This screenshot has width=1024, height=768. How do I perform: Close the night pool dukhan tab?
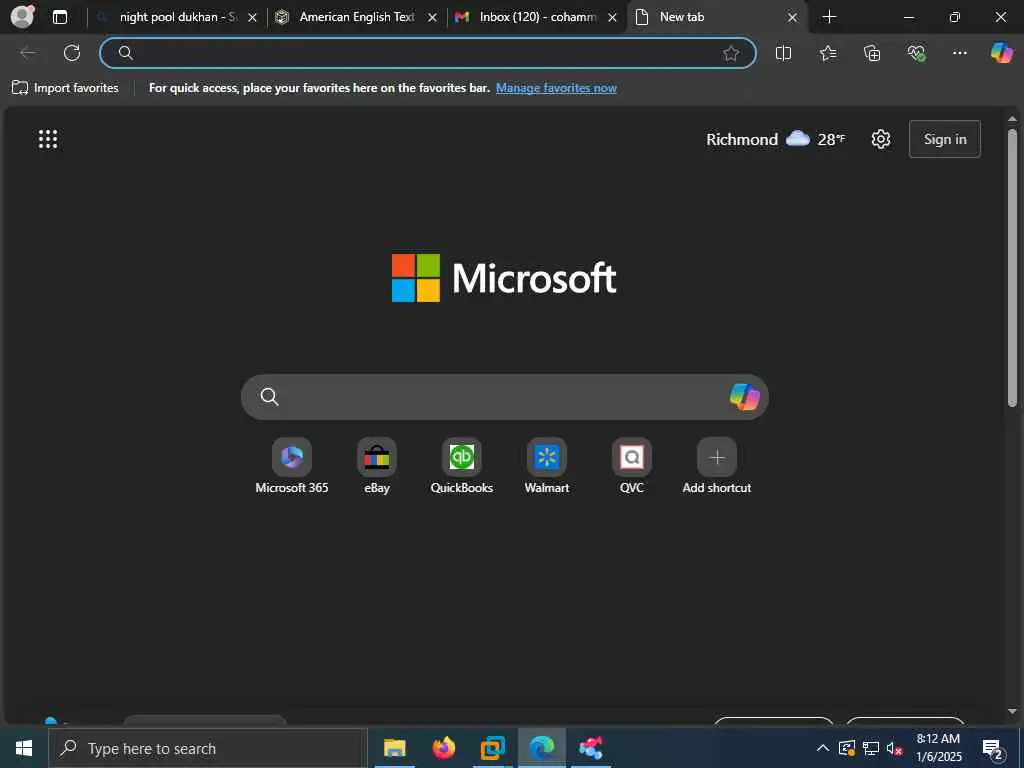[x=252, y=18]
